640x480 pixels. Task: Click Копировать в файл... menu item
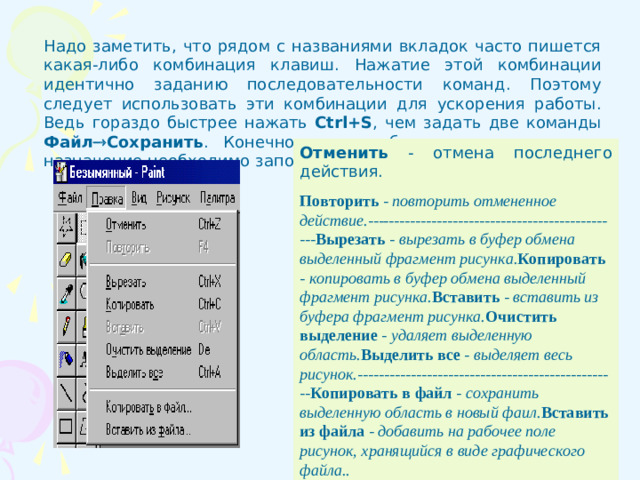(x=148, y=407)
